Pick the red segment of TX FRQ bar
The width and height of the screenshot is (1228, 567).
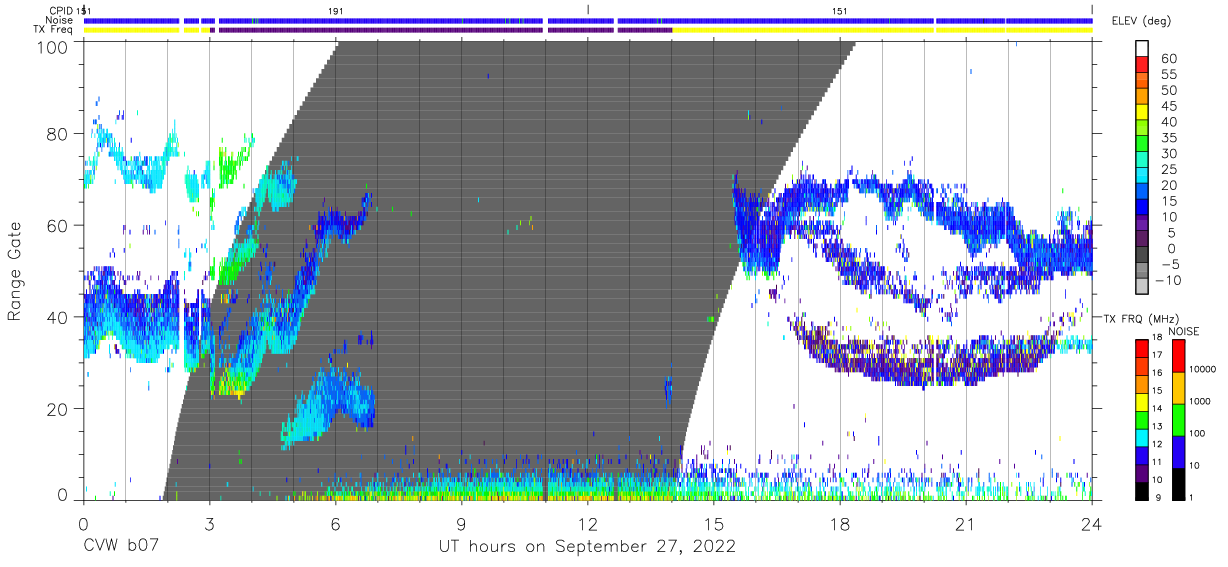(1141, 349)
